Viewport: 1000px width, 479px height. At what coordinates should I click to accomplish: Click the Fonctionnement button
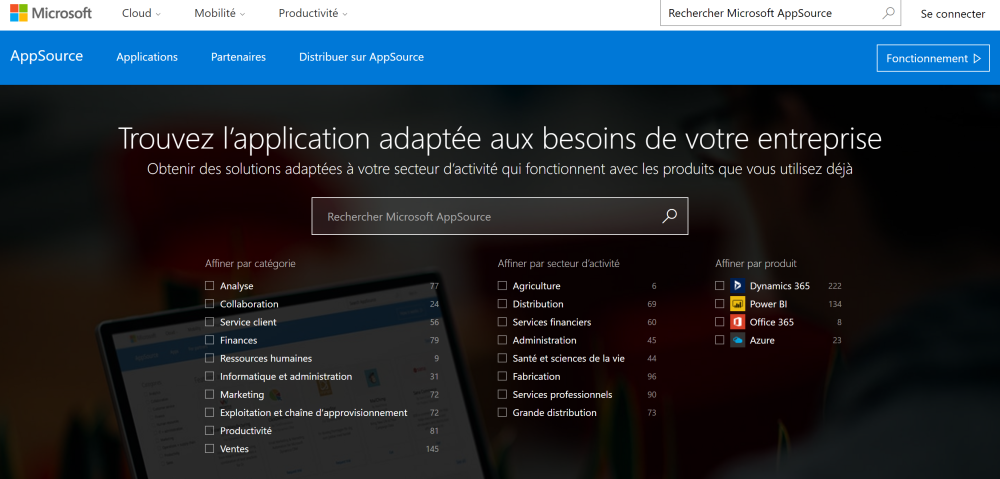coord(933,58)
